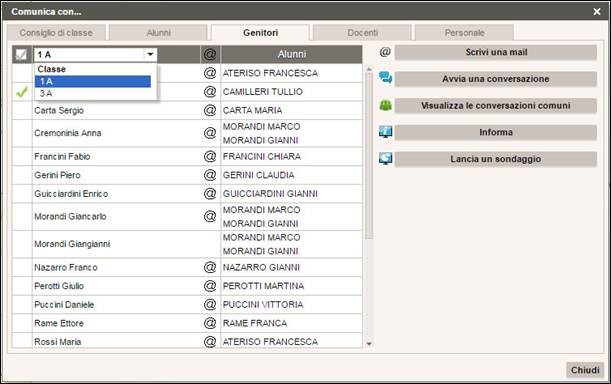Select the Genitori tab
Screen dimensions: 611x384
pos(260,33)
